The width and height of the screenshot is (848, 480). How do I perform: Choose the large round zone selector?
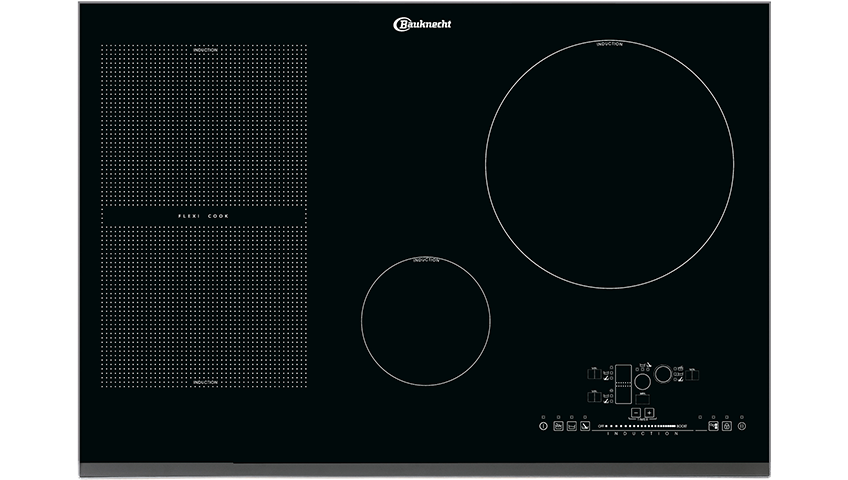[x=663, y=374]
